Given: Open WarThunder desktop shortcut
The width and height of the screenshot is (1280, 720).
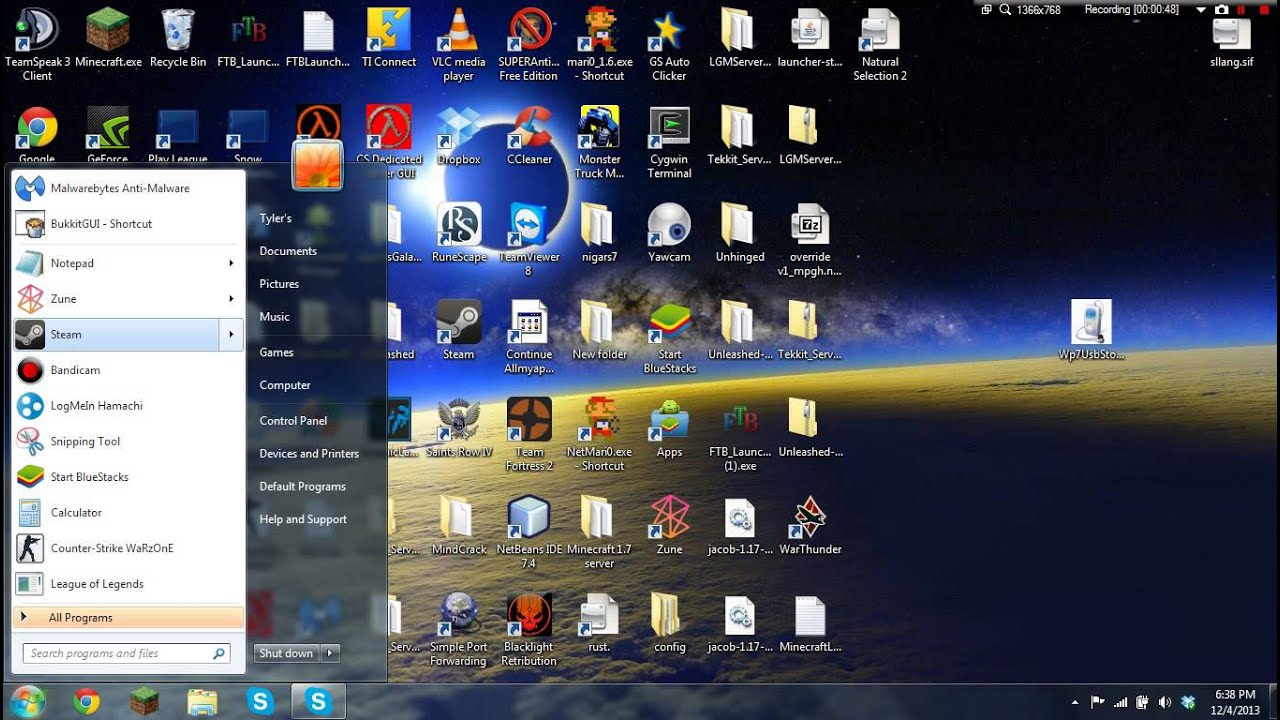Looking at the screenshot, I should click(810, 524).
